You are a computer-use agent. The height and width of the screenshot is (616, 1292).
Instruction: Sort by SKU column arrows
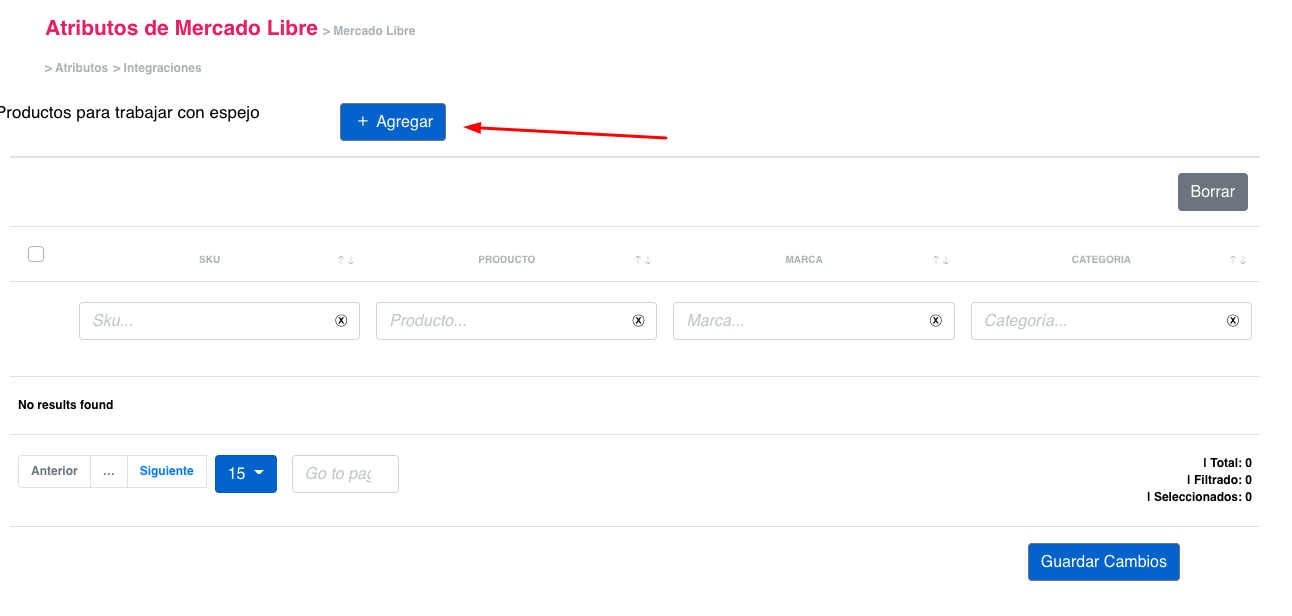pyautogui.click(x=346, y=260)
